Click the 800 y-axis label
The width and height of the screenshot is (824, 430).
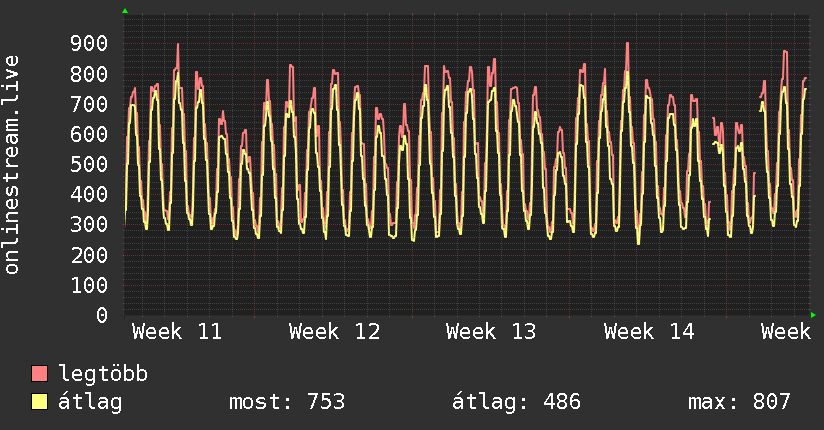coord(89,74)
